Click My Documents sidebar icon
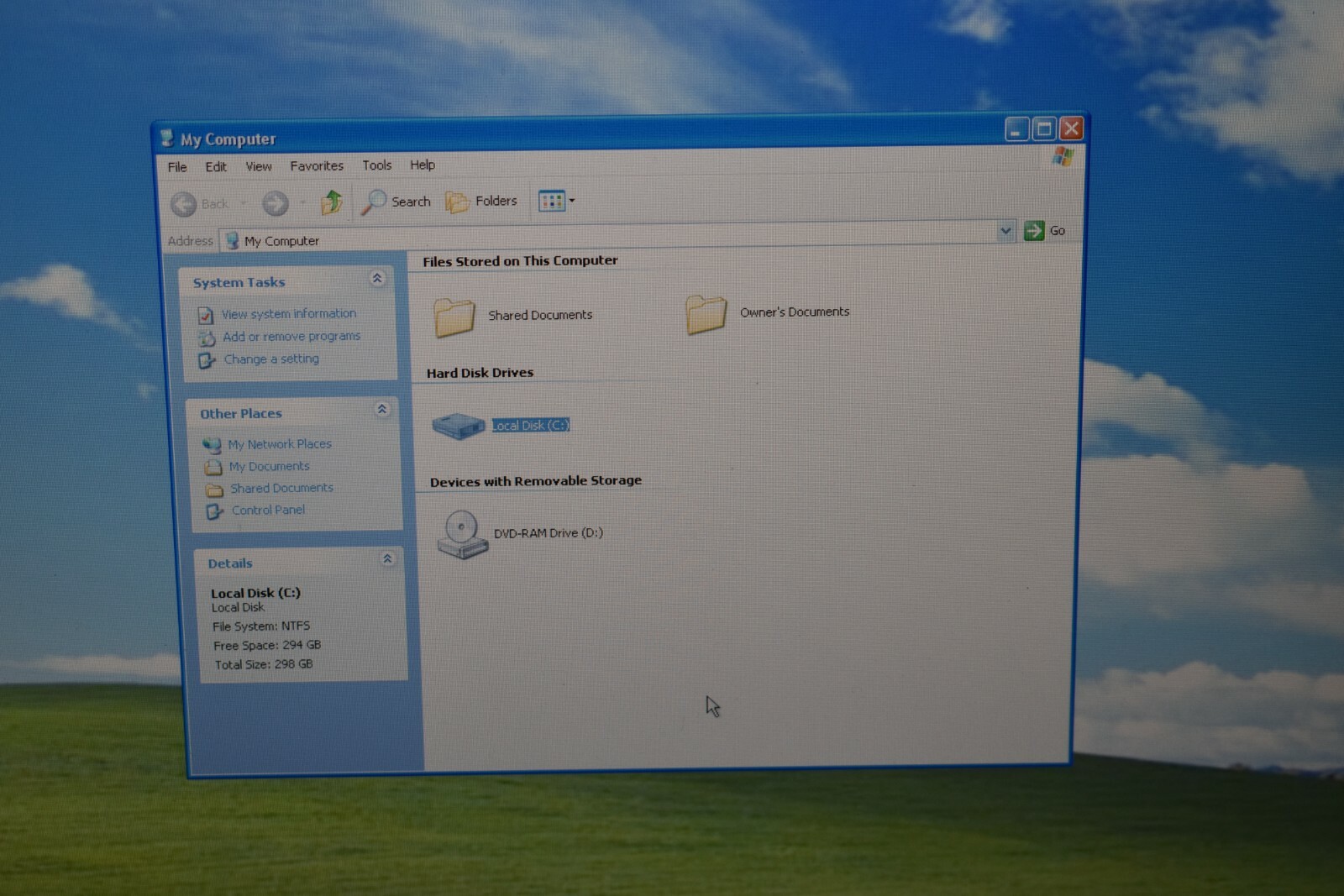The height and width of the screenshot is (896, 1344). 213,468
